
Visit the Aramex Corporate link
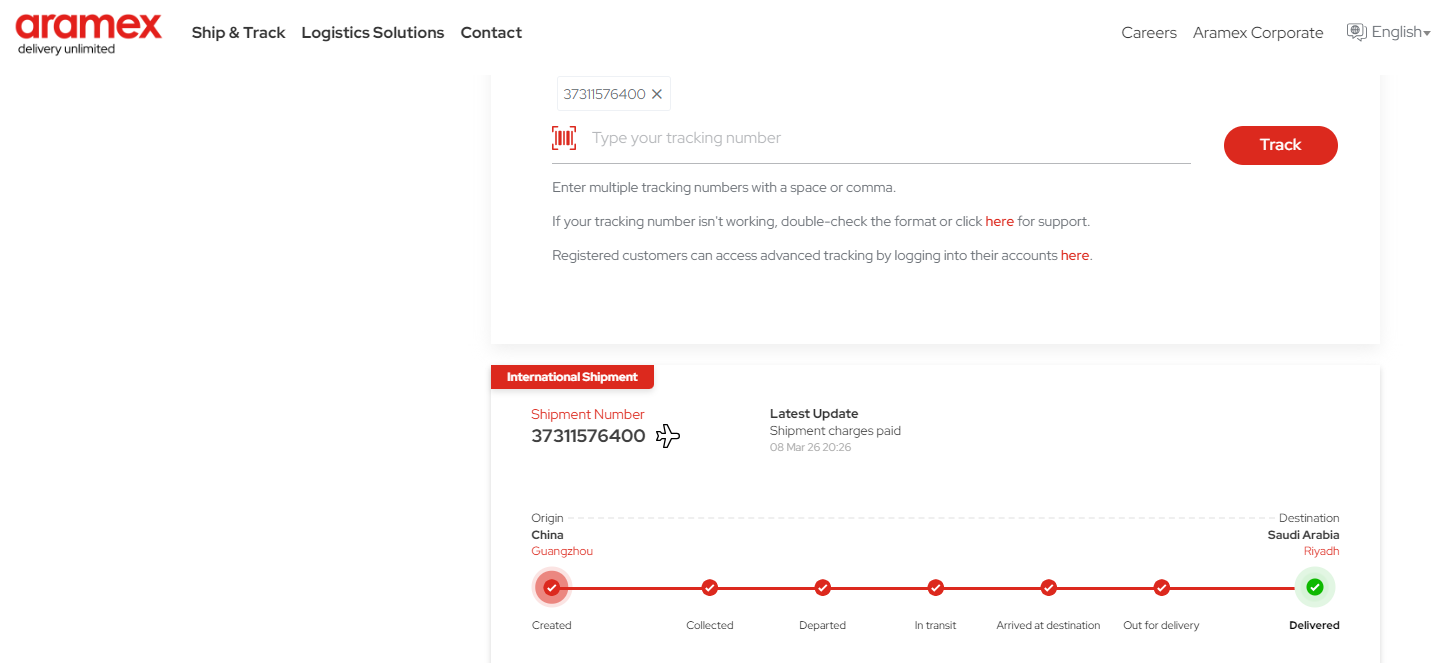coord(1257,33)
